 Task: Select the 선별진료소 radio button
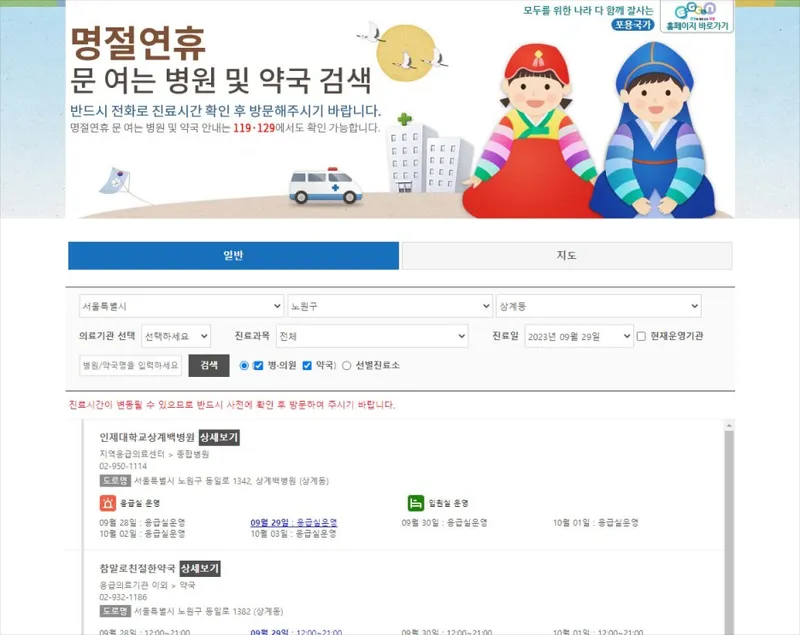tap(346, 365)
